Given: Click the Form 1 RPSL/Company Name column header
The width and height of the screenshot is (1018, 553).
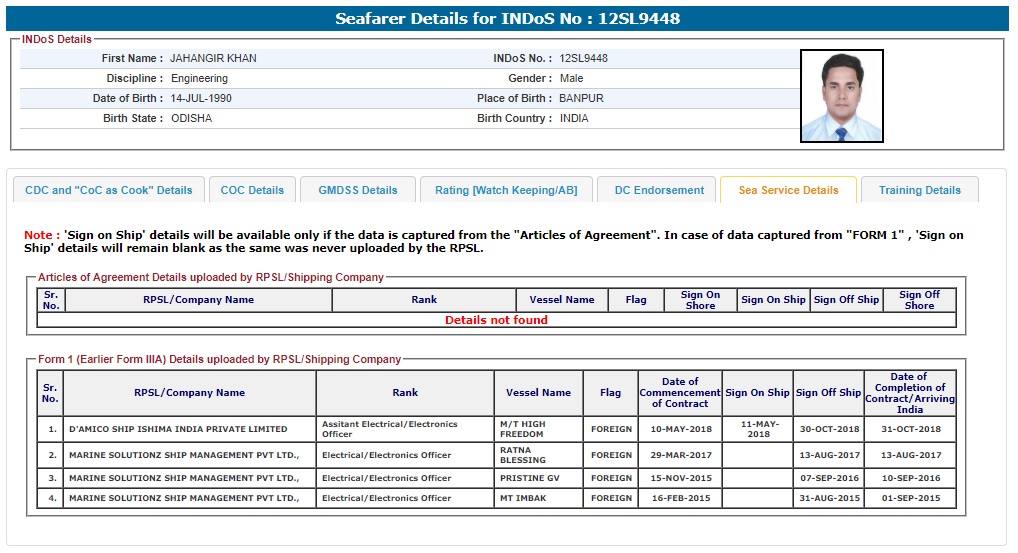Looking at the screenshot, I should coord(189,393).
